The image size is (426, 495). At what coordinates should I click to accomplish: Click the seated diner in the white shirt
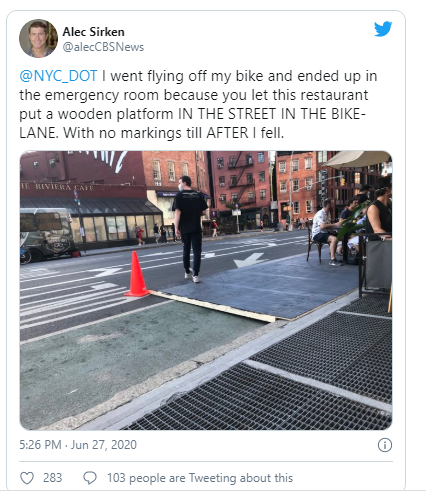tap(324, 230)
